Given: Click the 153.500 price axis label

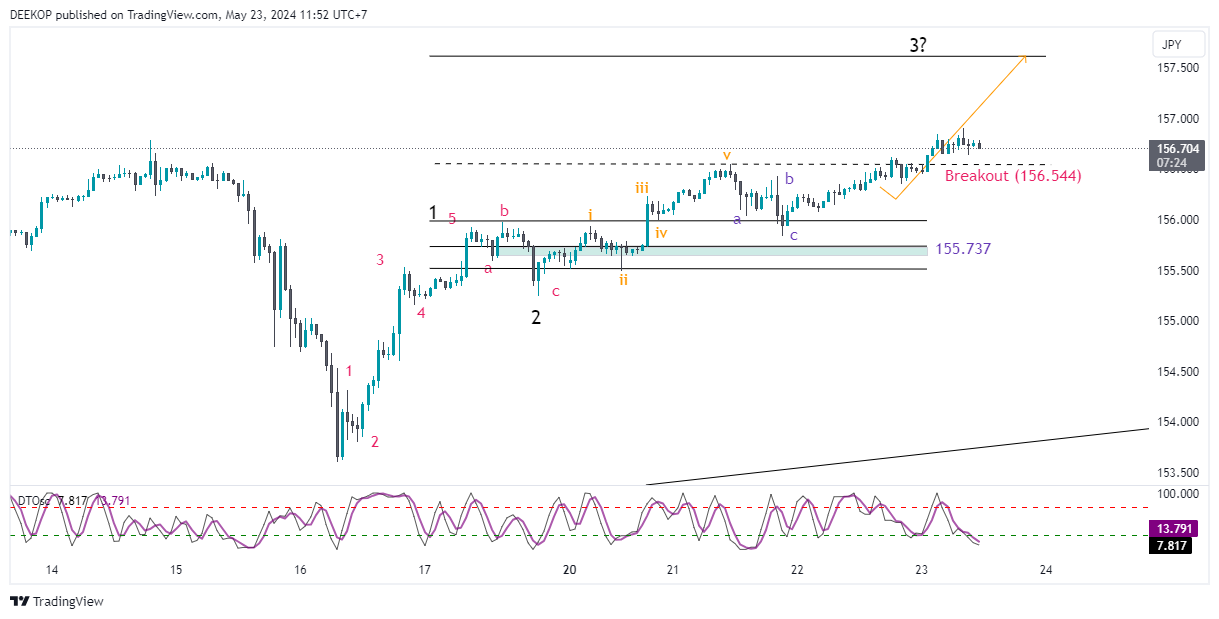Looking at the screenshot, I should [1179, 473].
